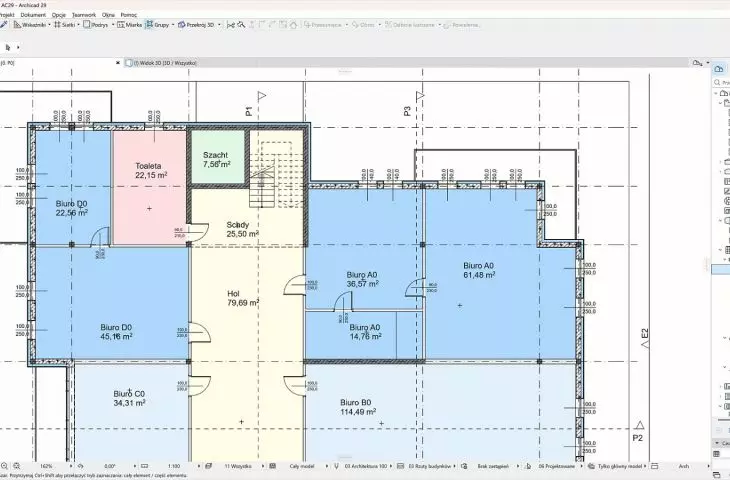The height and width of the screenshot is (480, 730).
Task: Open Przekrój 3D dropdown arrow
Action: (x=219, y=25)
